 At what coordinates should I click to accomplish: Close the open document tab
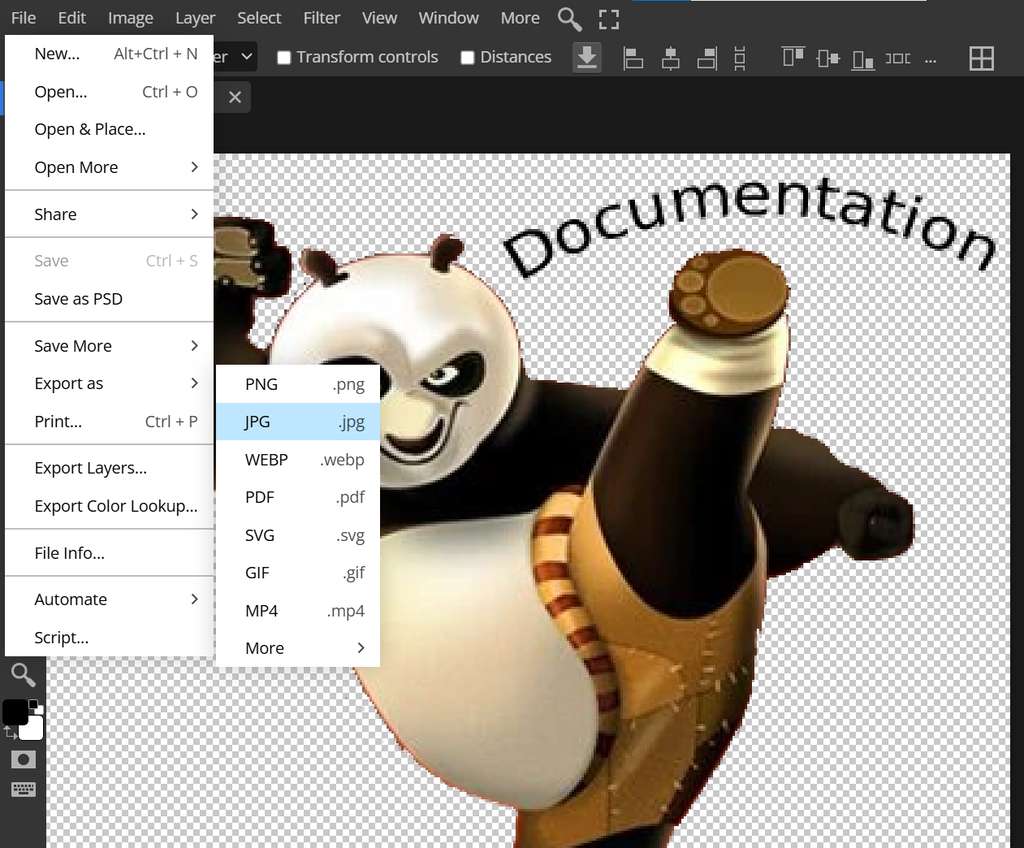point(235,97)
